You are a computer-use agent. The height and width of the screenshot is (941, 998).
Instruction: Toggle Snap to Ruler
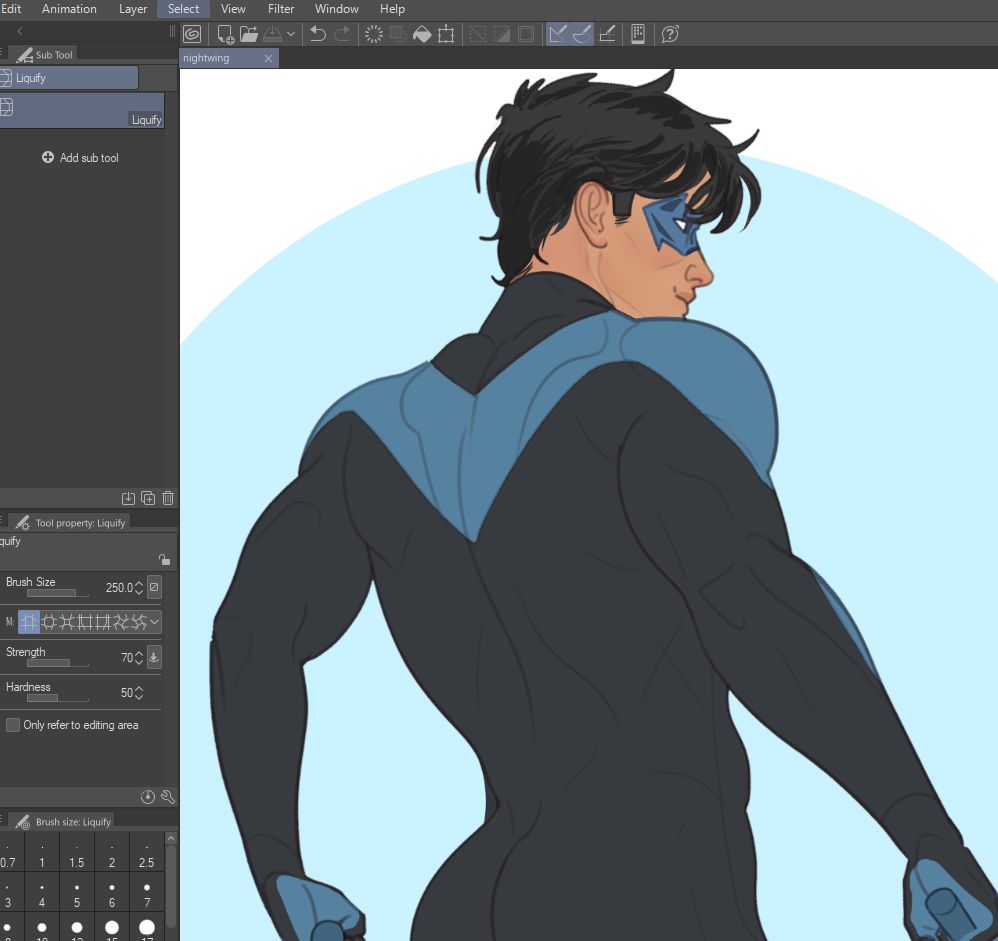pos(558,34)
